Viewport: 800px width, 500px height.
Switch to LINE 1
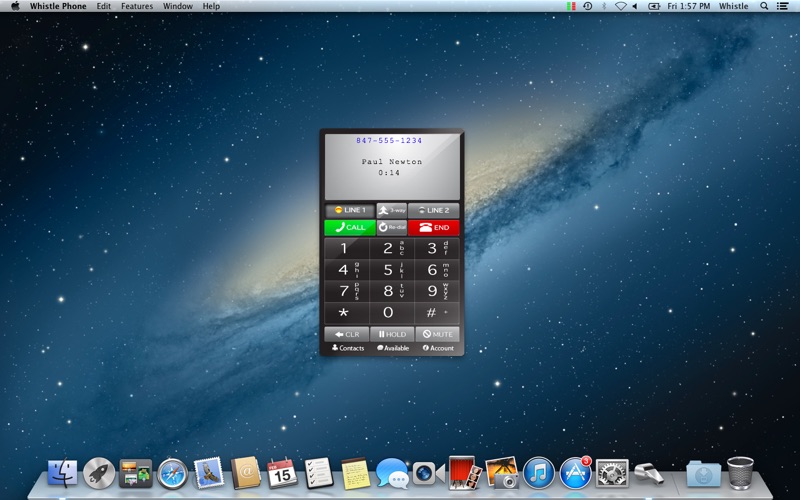(x=349, y=210)
